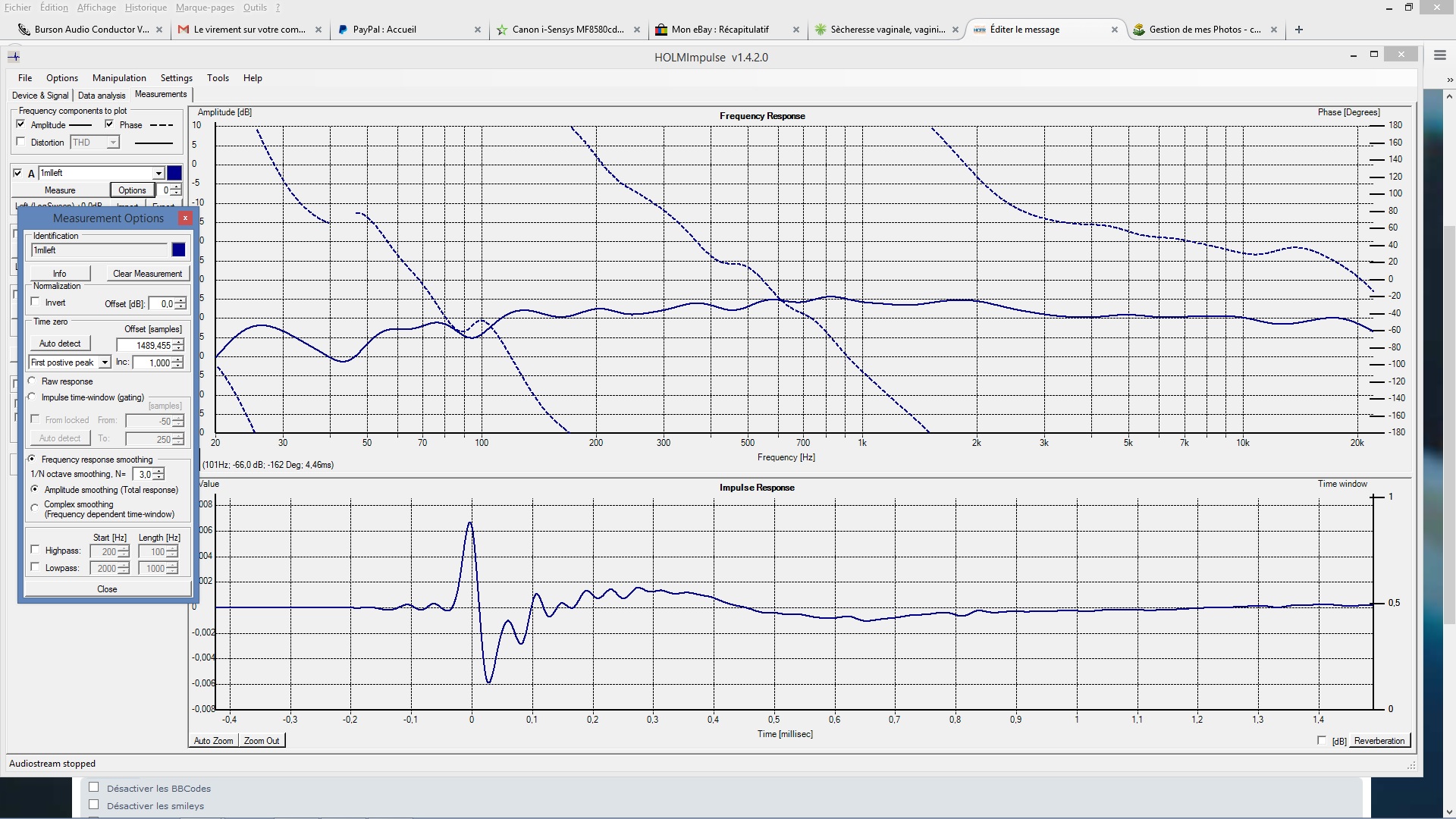Open the browser Marque-pages menu

(x=205, y=8)
